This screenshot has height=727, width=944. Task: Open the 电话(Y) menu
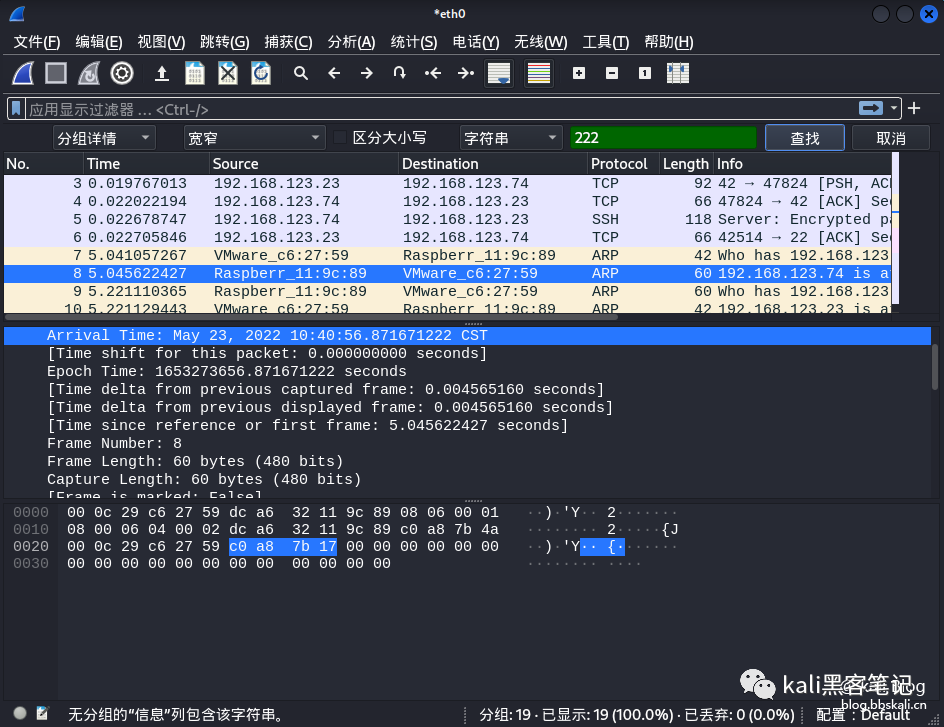point(476,42)
